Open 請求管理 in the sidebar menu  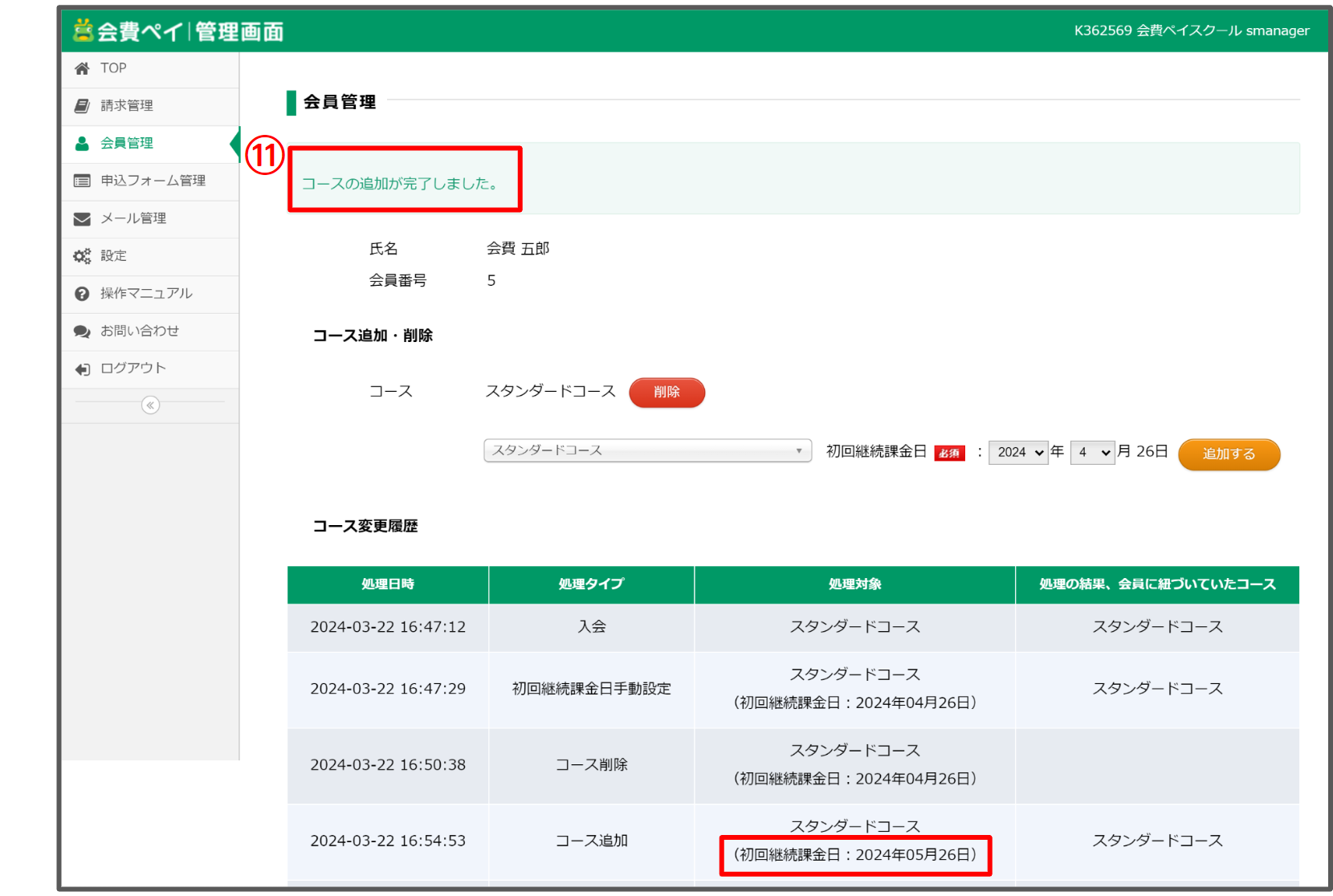[x=127, y=106]
